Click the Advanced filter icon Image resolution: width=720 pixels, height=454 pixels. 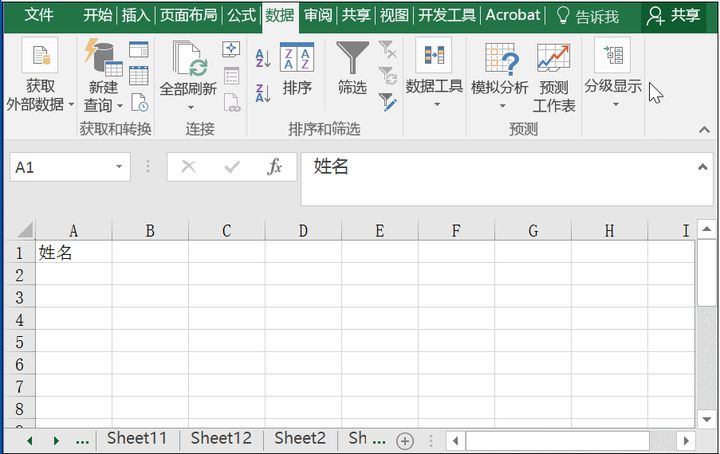(387, 100)
